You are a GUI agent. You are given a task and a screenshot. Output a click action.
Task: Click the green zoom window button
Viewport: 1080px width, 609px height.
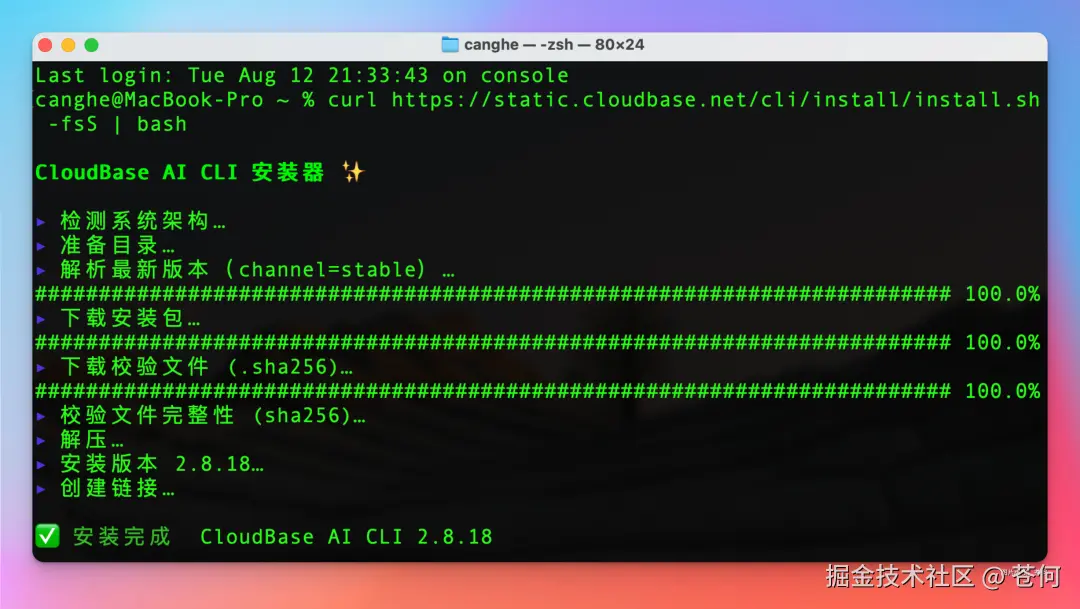tap(91, 45)
